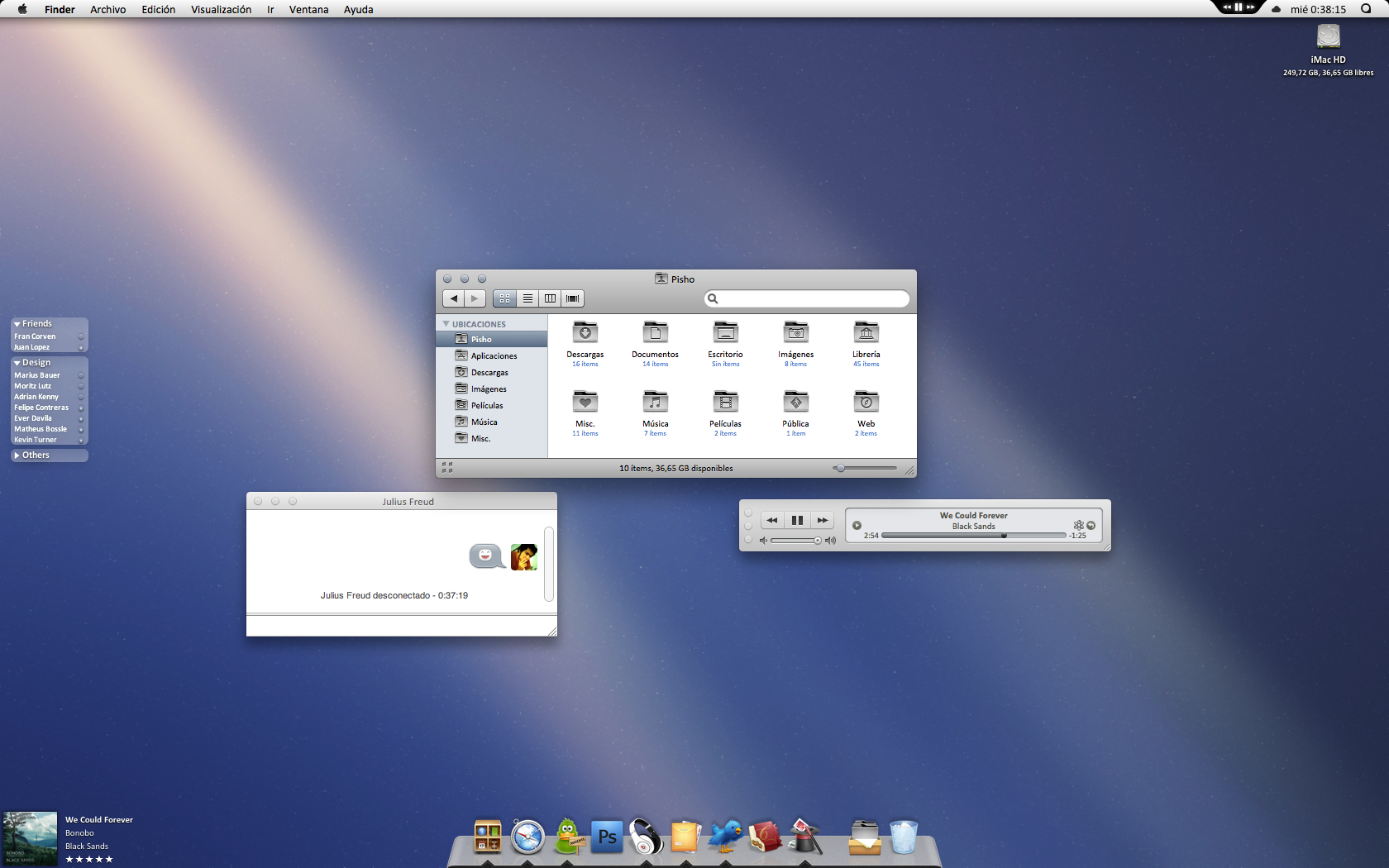
Task: Open the Trash in the dock
Action: coord(904,837)
